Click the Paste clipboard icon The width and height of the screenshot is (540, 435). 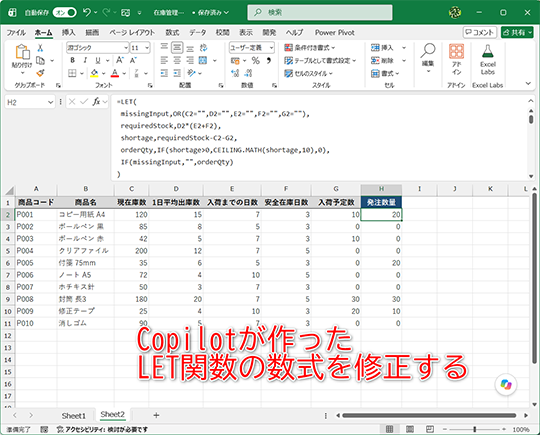pos(22,52)
